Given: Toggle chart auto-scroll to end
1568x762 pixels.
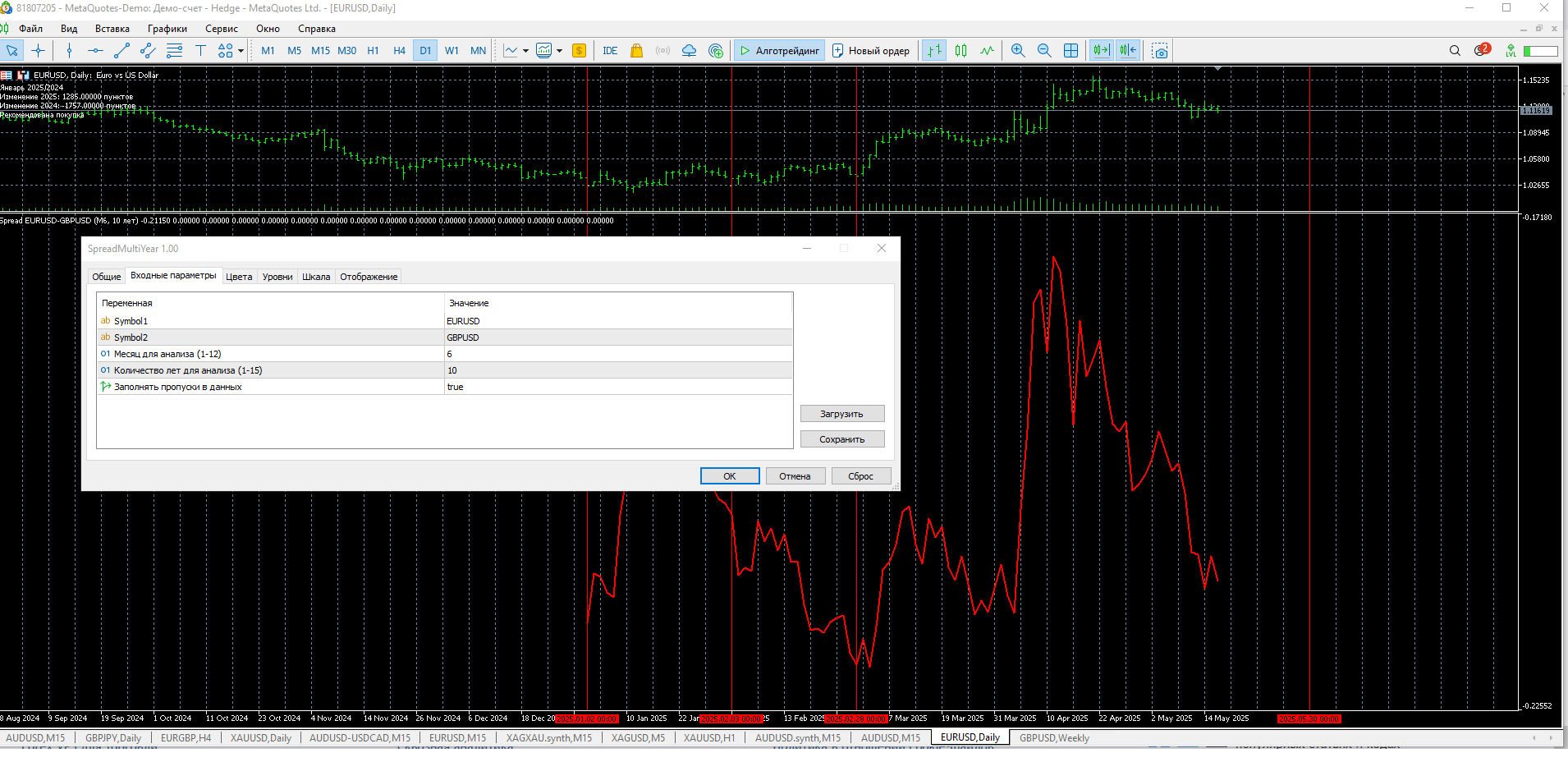Looking at the screenshot, I should [1101, 51].
